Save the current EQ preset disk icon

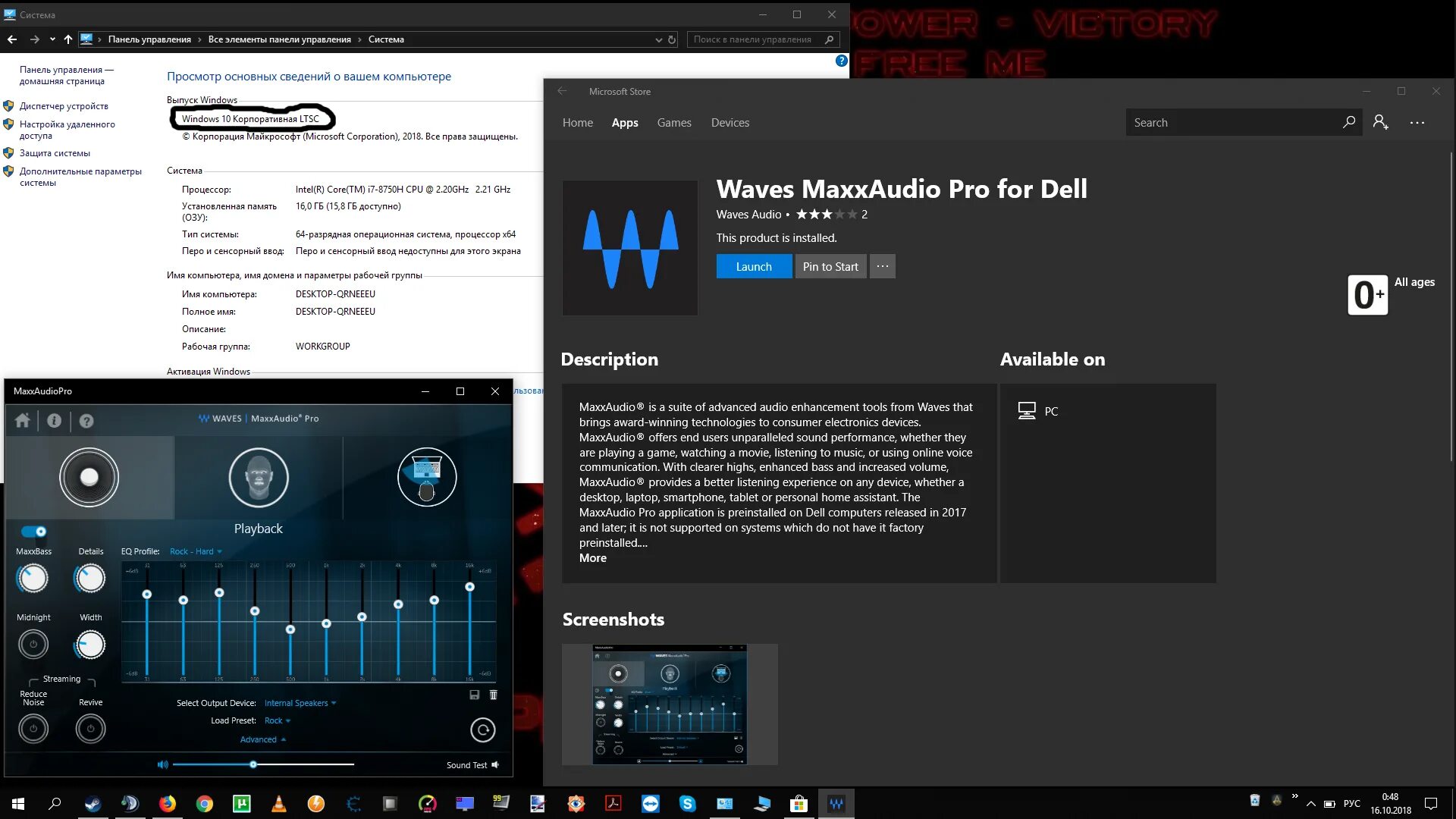475,695
